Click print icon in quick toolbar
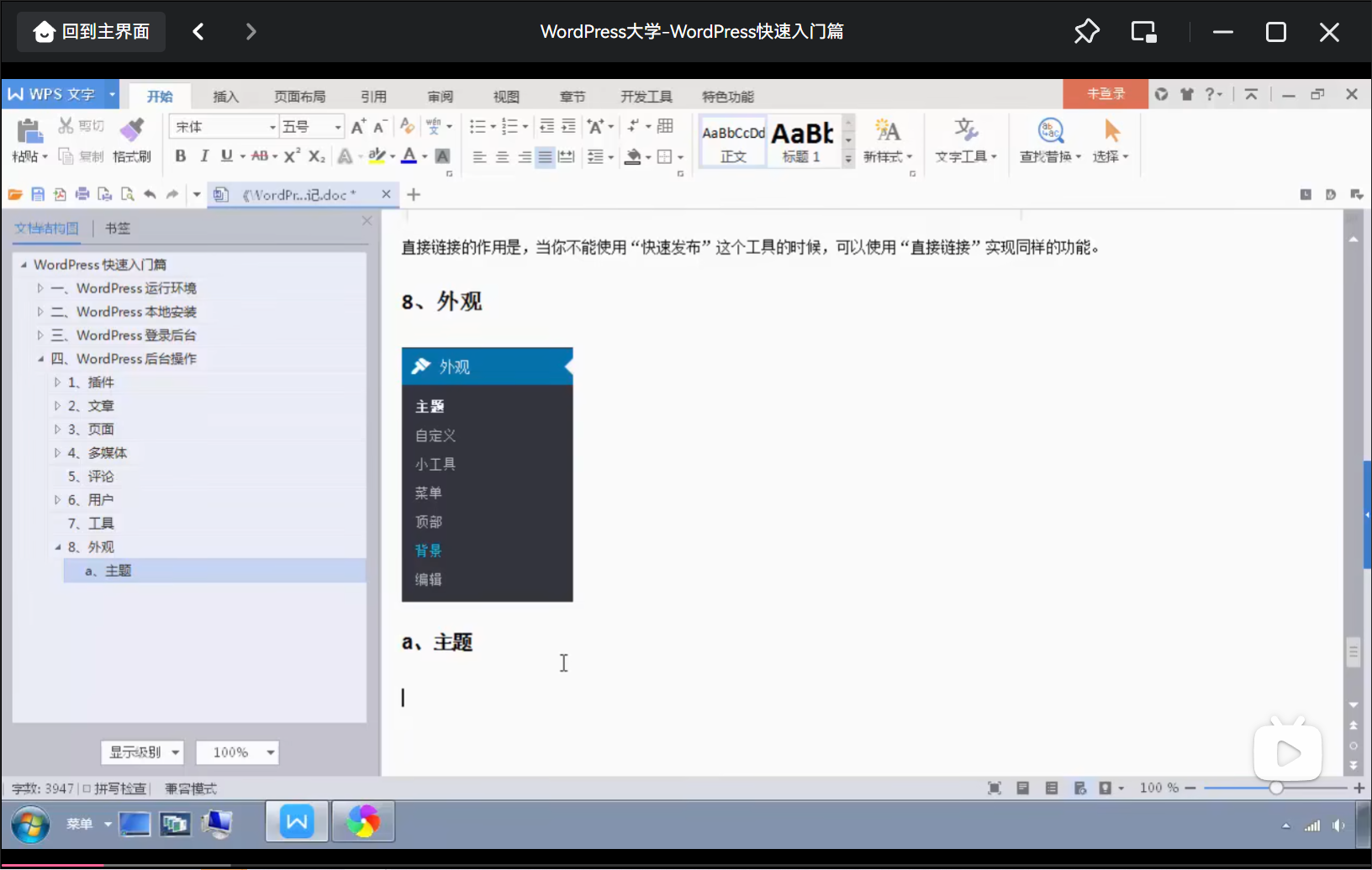Image resolution: width=1372 pixels, height=870 pixels. [82, 194]
